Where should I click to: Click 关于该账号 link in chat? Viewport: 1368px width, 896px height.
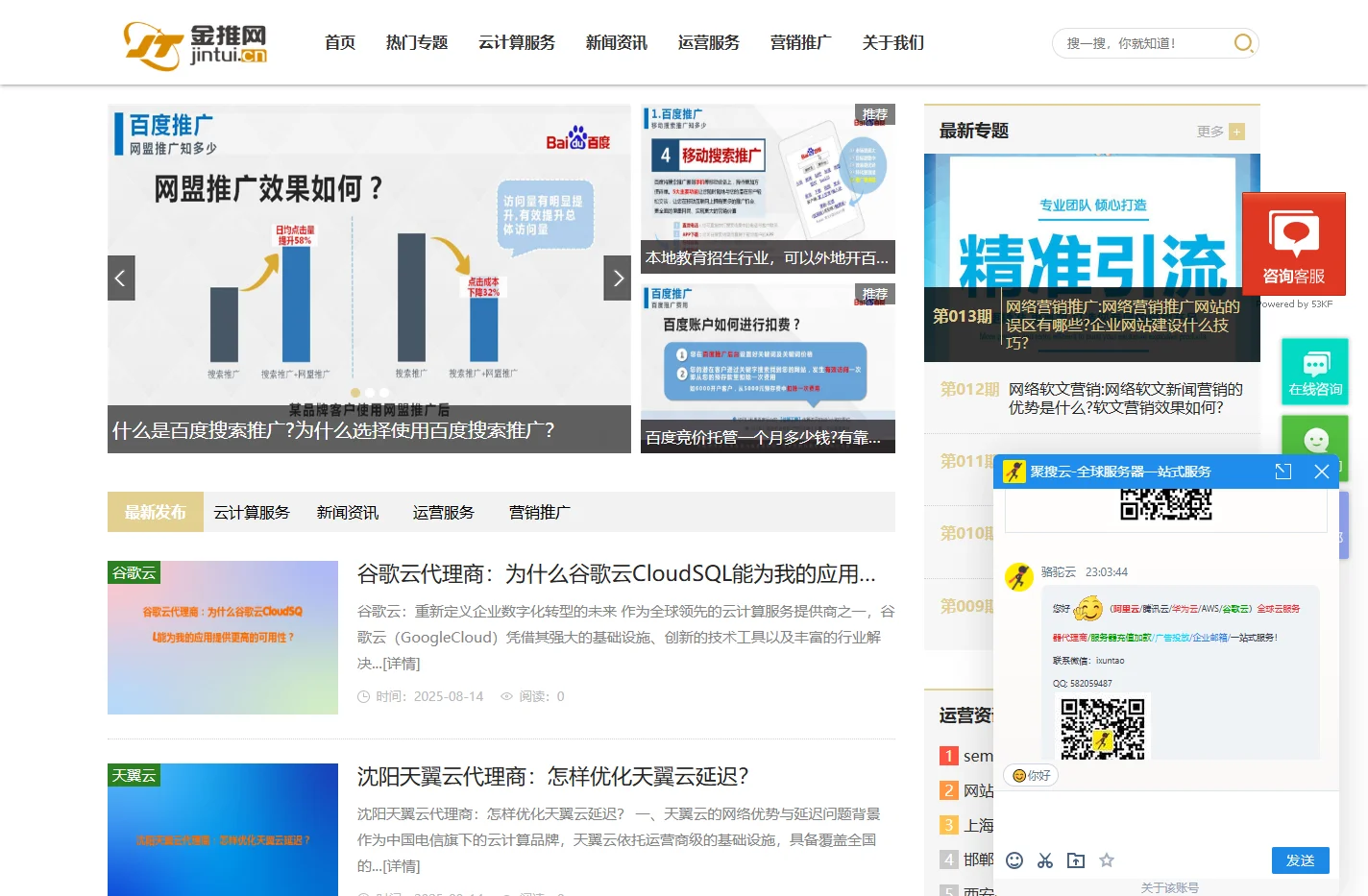tap(1170, 887)
